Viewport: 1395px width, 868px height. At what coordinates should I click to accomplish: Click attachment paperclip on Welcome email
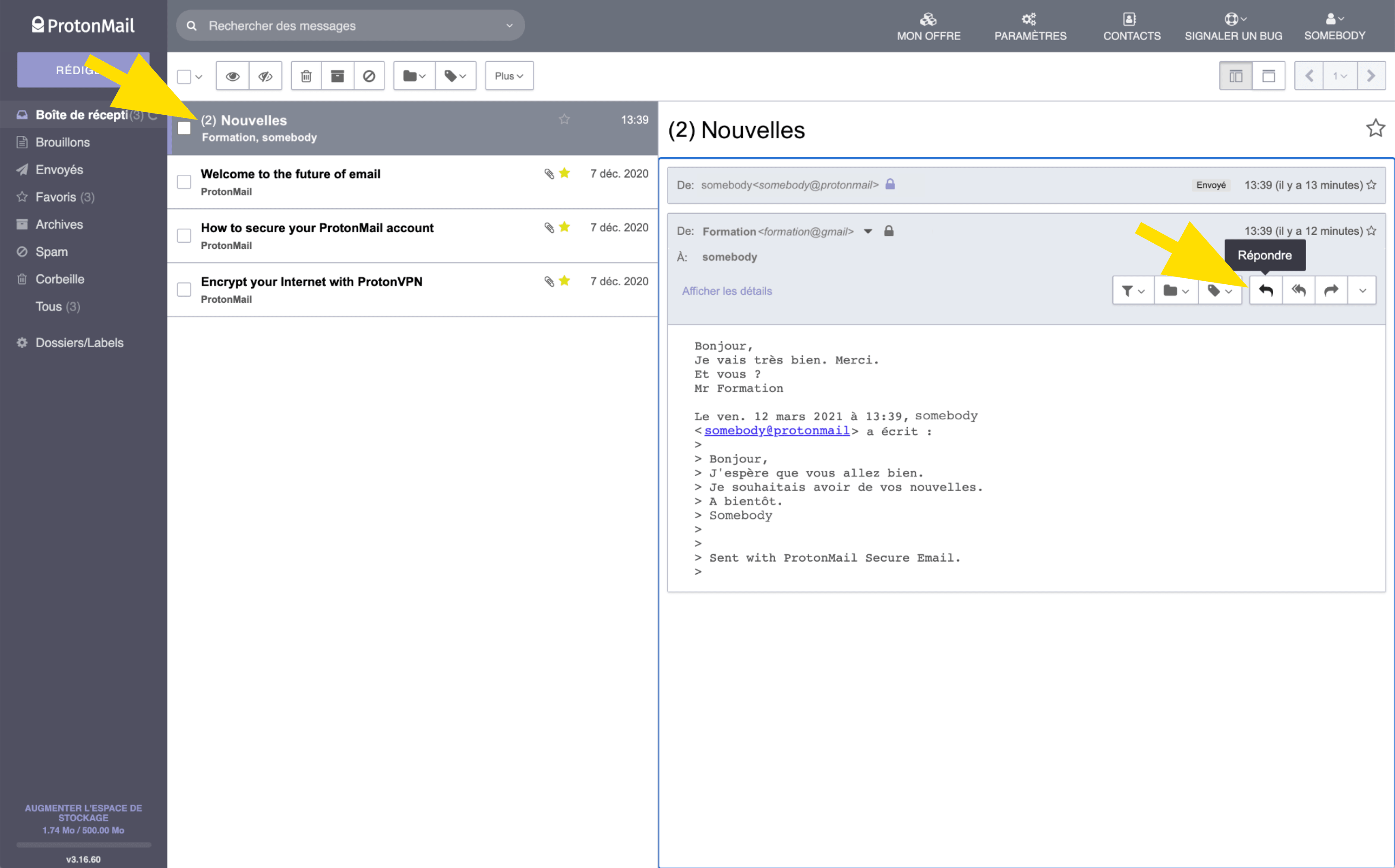pos(549,173)
